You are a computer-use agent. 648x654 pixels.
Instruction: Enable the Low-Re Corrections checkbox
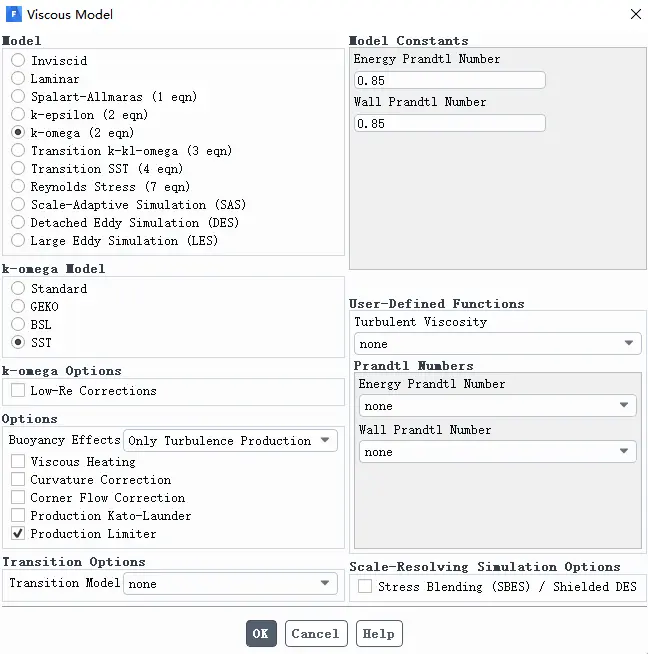18,390
